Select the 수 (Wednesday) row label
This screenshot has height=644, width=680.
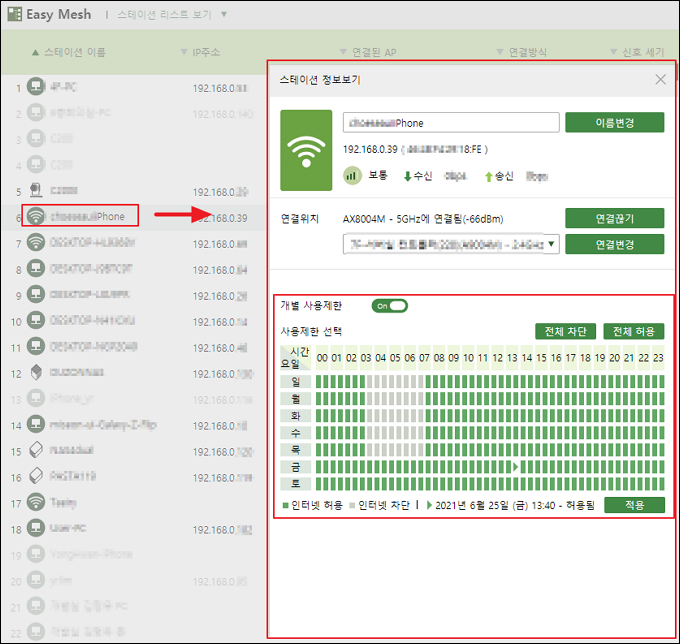(295, 432)
